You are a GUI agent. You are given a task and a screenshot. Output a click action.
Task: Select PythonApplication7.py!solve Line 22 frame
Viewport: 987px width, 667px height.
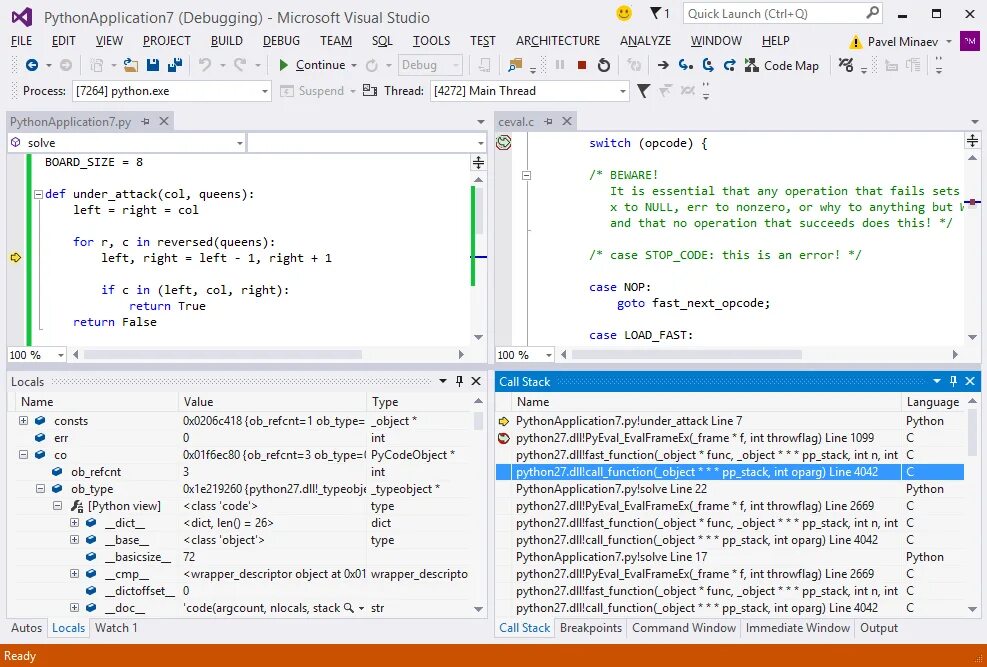[x=730, y=488]
